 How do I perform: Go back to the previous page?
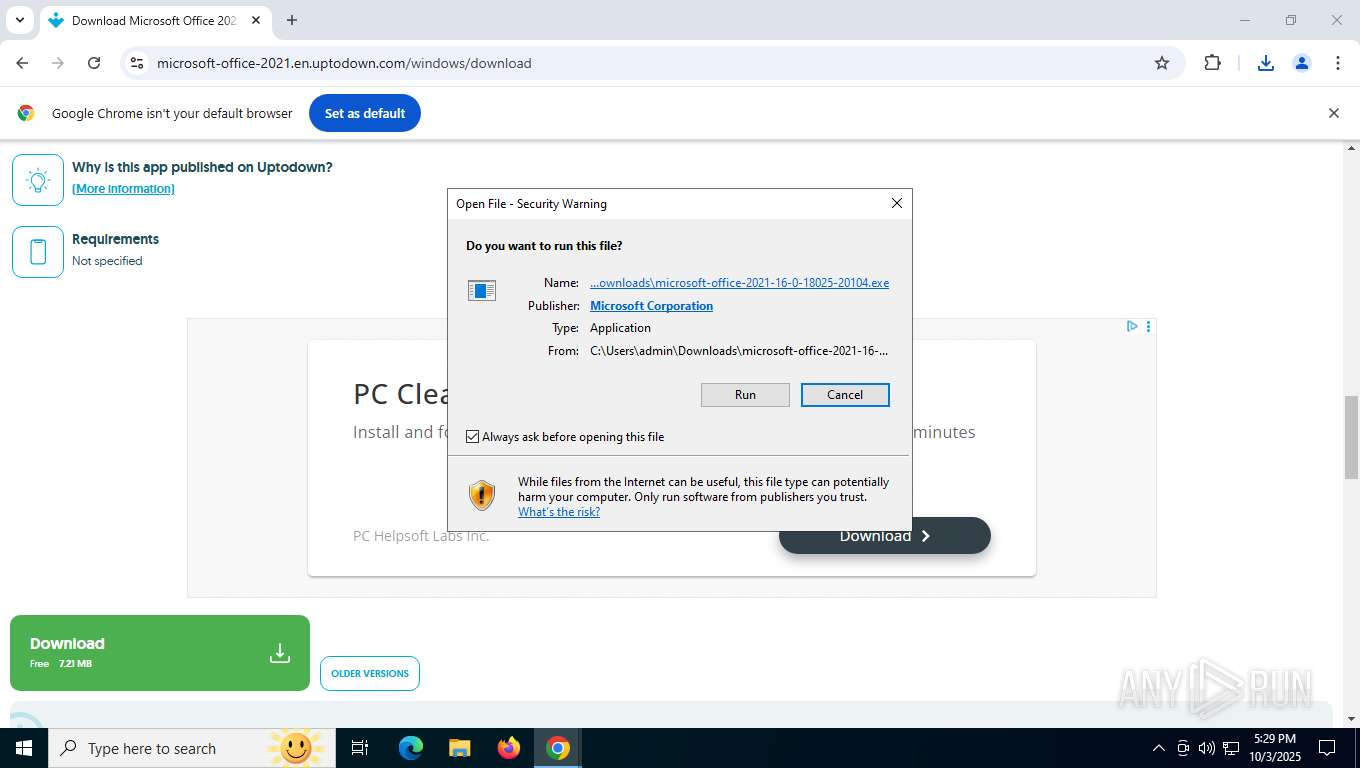22,63
